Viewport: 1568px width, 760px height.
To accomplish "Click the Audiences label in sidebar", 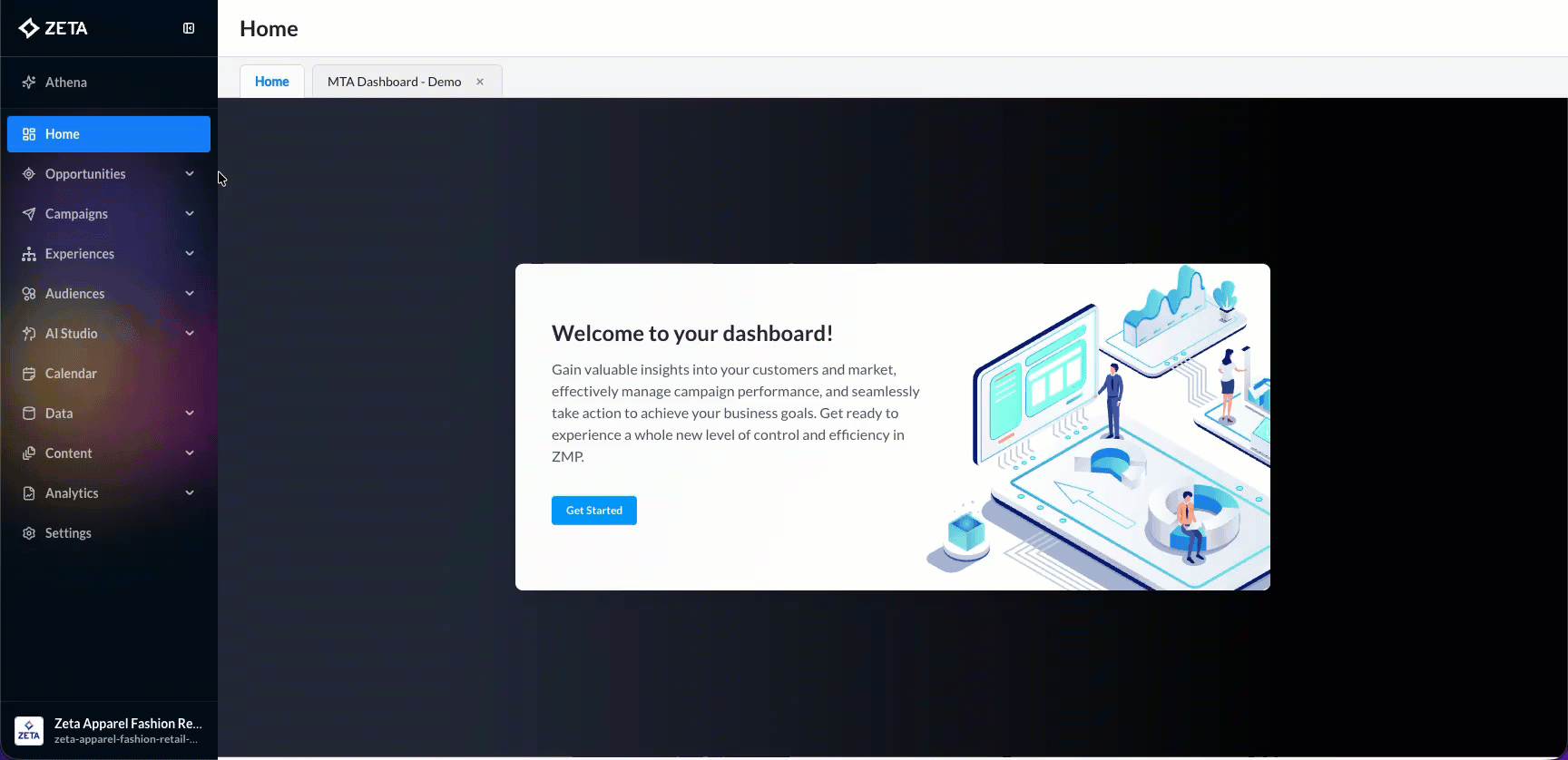I will click(74, 294).
